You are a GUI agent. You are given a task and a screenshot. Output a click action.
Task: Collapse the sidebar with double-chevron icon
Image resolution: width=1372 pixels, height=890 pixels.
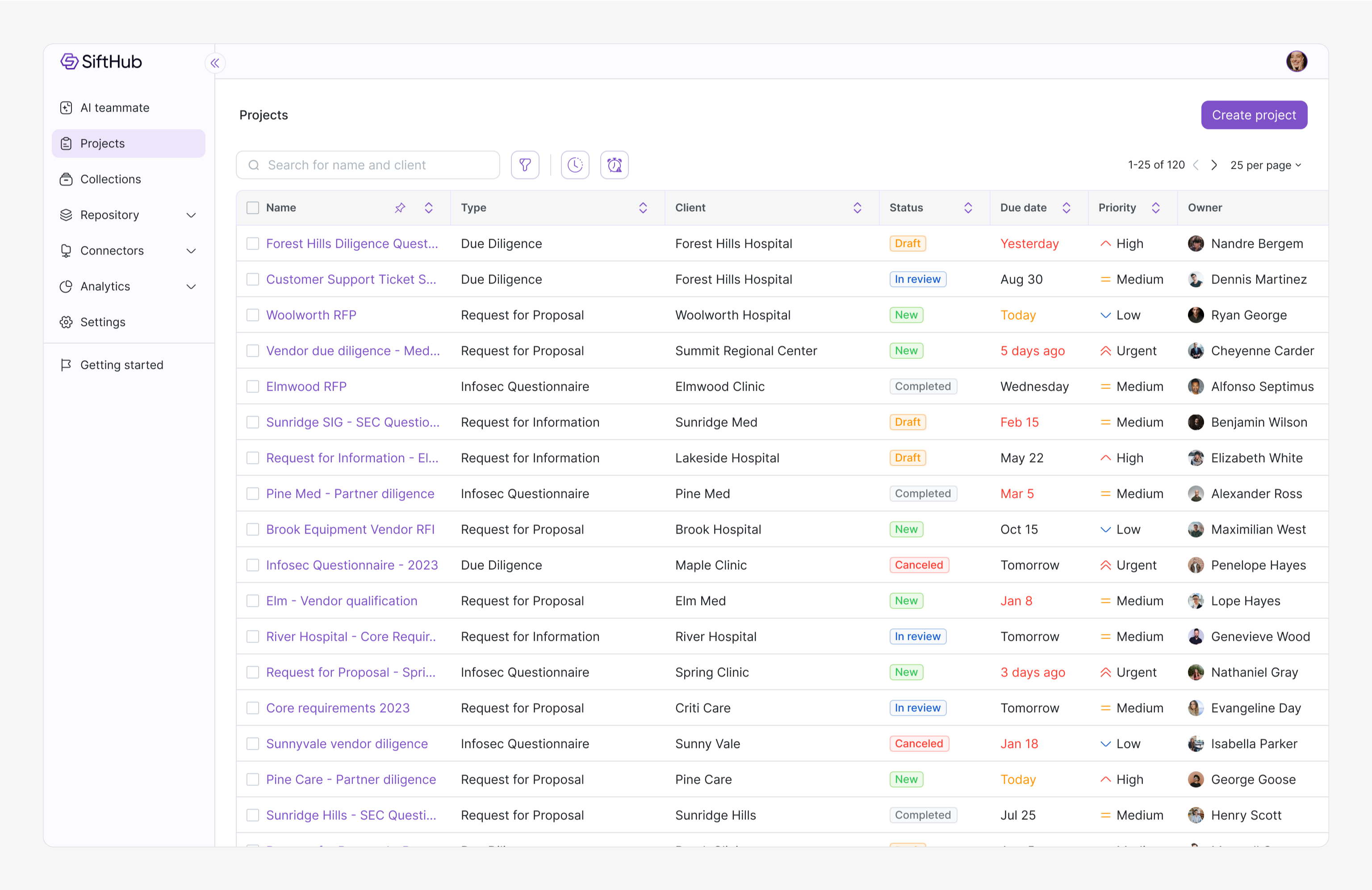coord(214,63)
